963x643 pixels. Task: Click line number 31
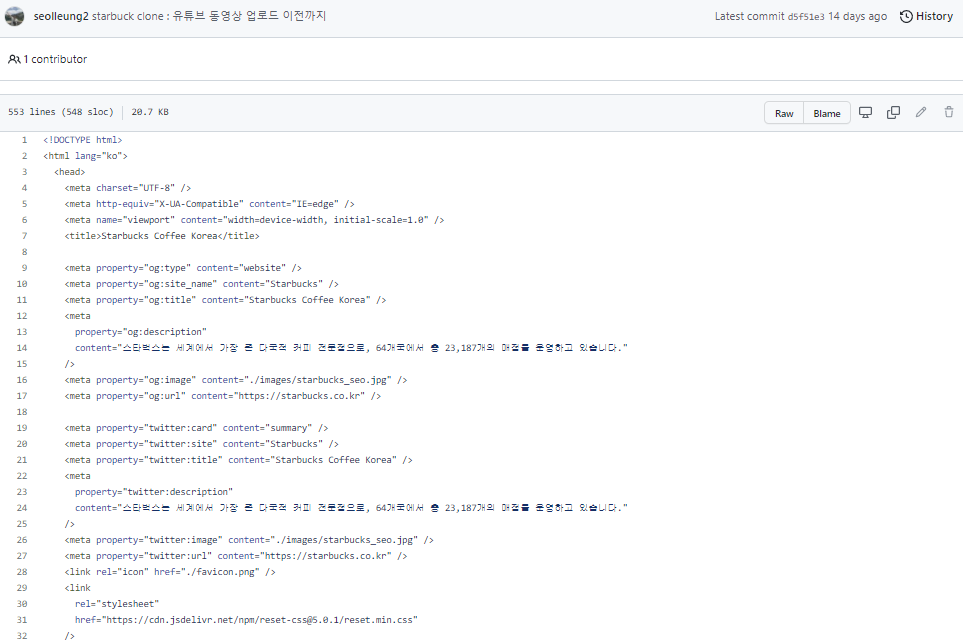[22, 620]
